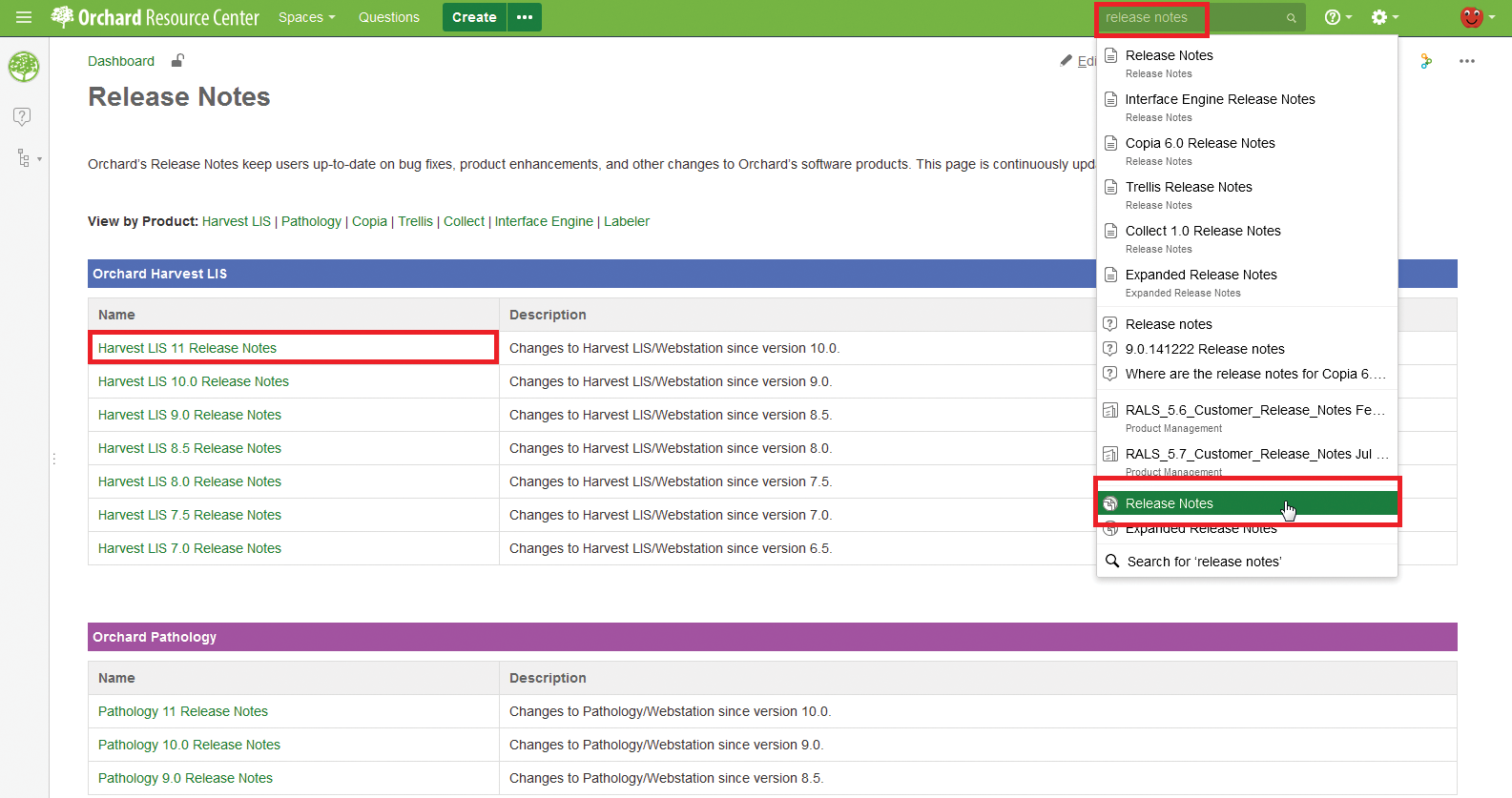Open the page tree icon in the sidebar
This screenshot has width=1512, height=798.
click(24, 157)
